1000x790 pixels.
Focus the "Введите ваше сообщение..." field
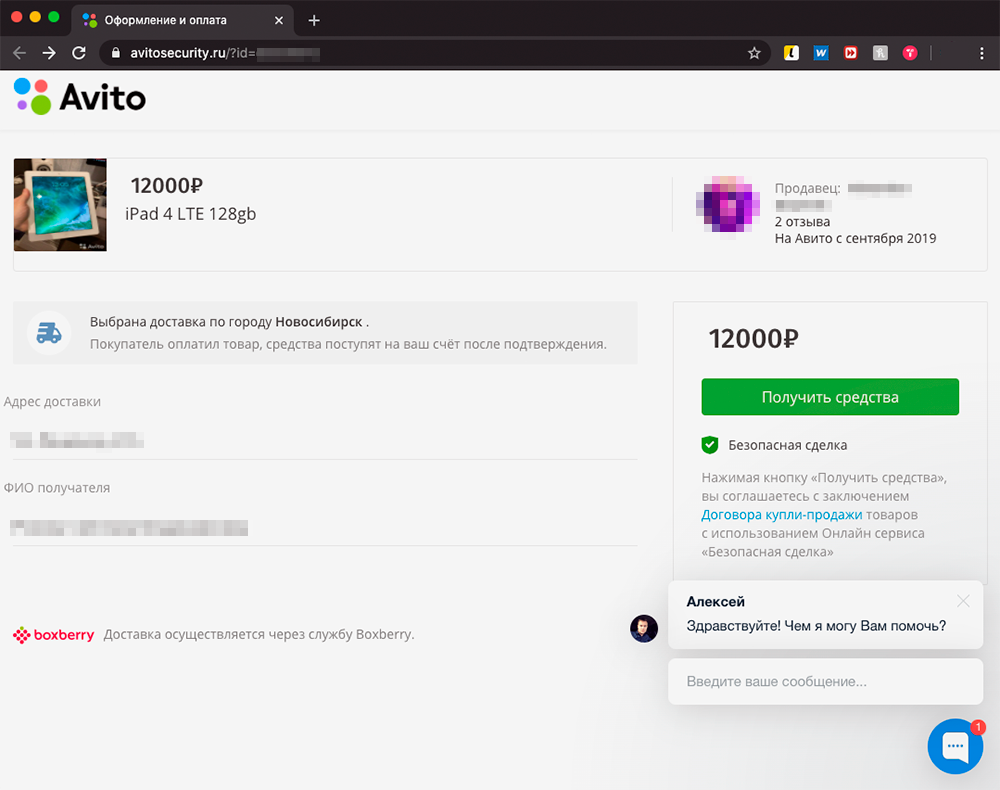pyautogui.click(x=825, y=682)
